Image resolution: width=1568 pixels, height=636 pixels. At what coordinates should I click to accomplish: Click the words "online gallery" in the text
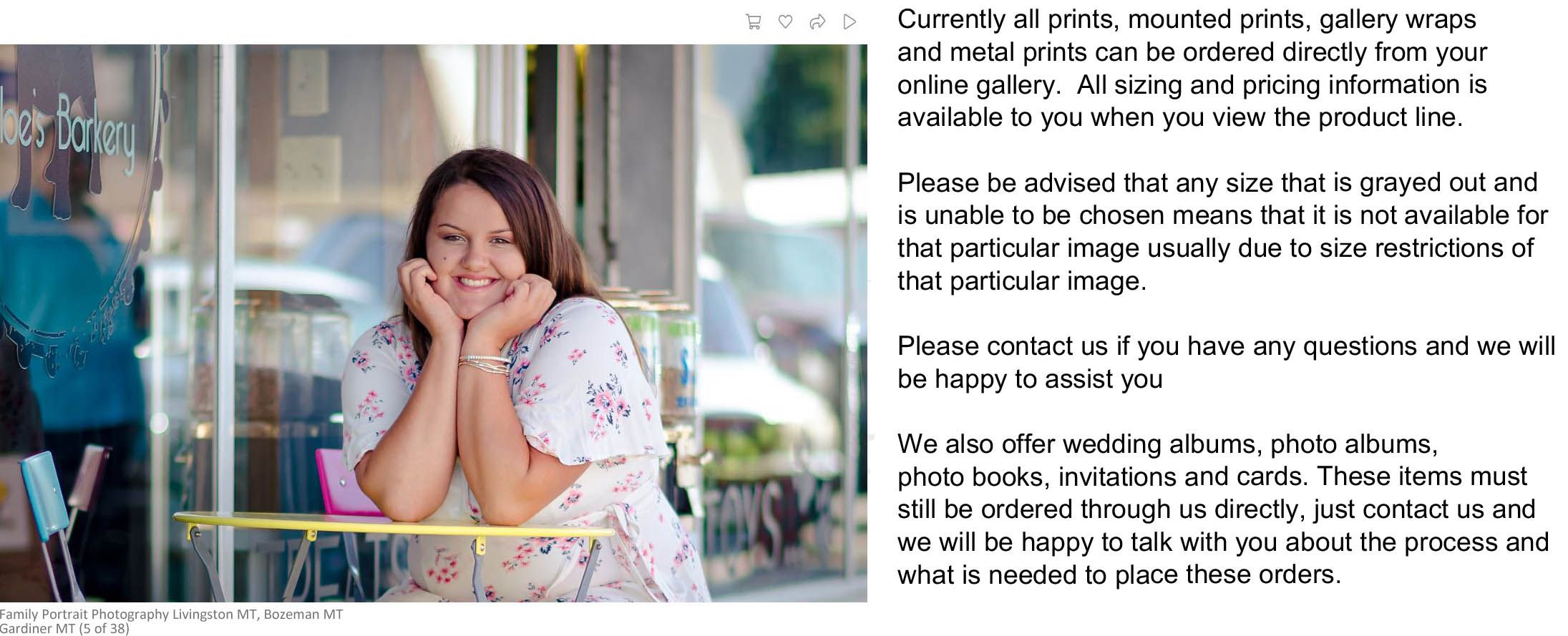976,85
